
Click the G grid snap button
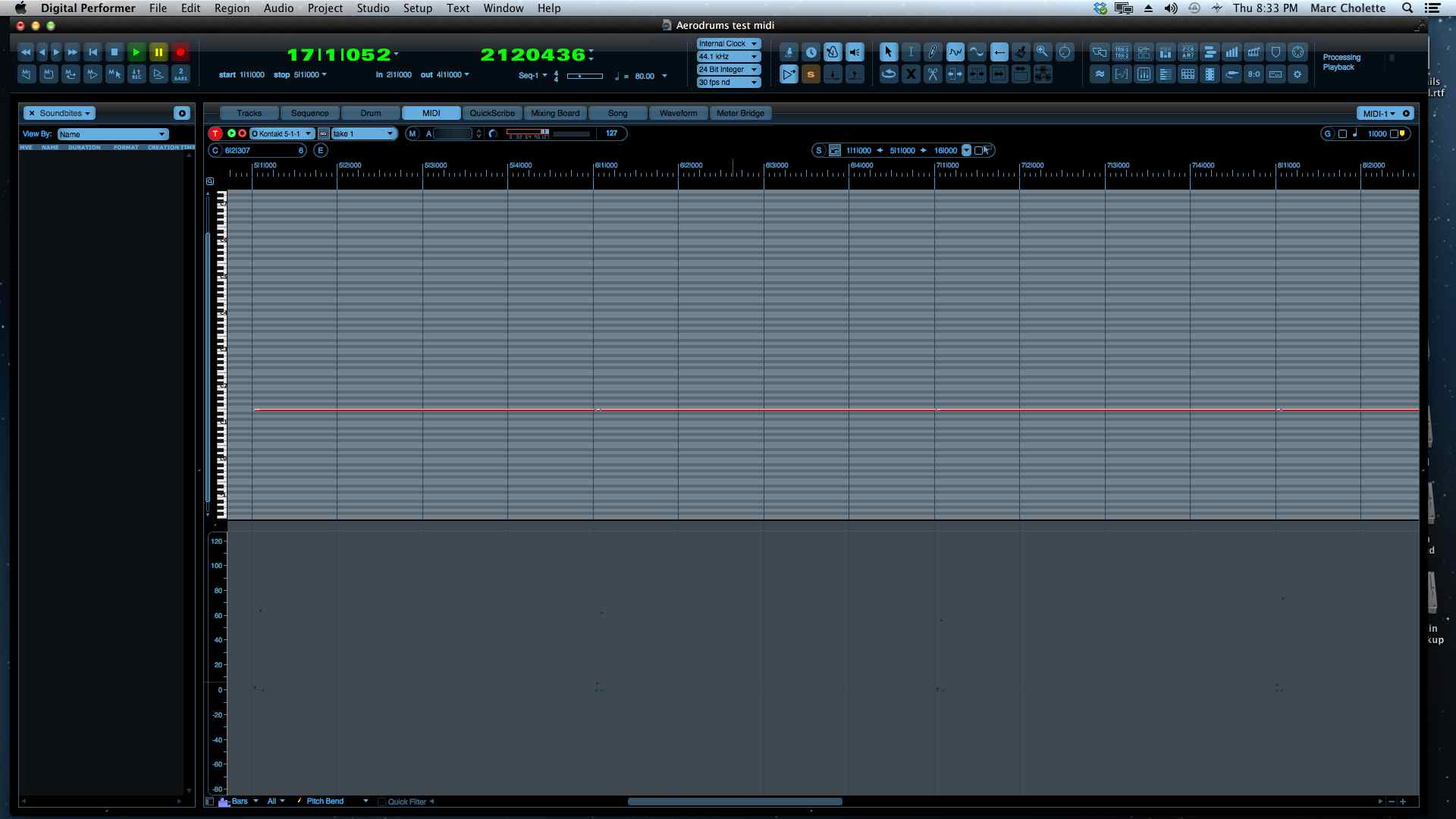pos(1328,134)
